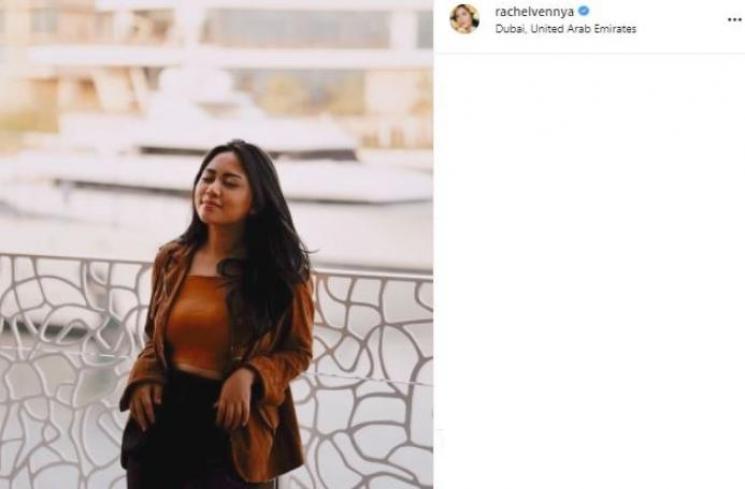Click the woman's face in the post photo
The width and height of the screenshot is (745, 489).
click(x=215, y=192)
